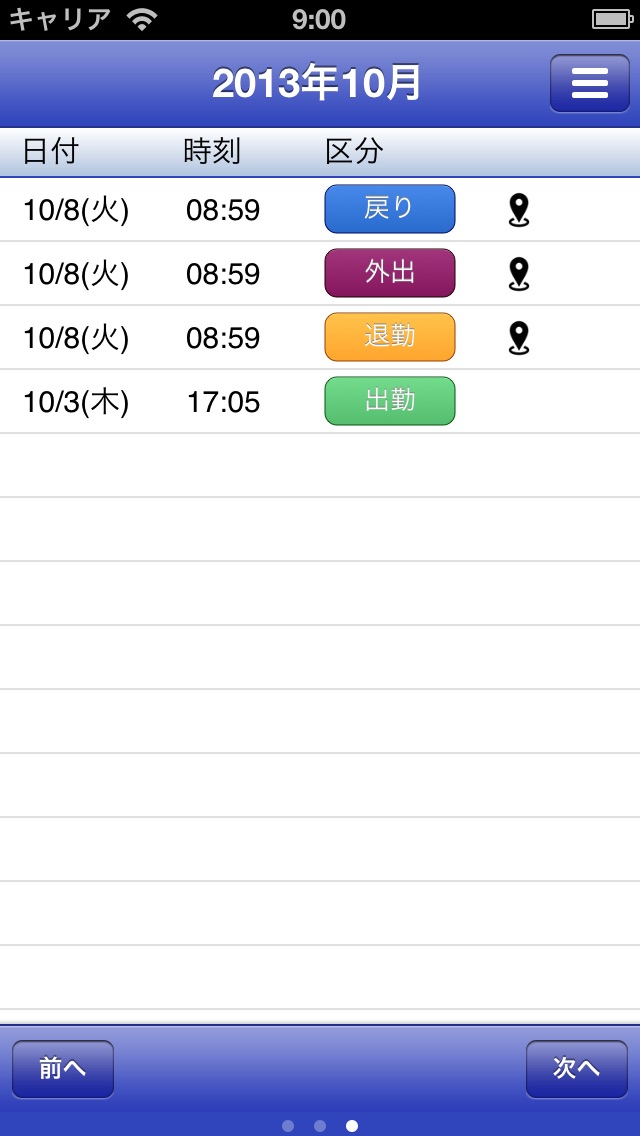Image resolution: width=640 pixels, height=1136 pixels.
Task: Open the hamburger menu button
Action: 589,84
